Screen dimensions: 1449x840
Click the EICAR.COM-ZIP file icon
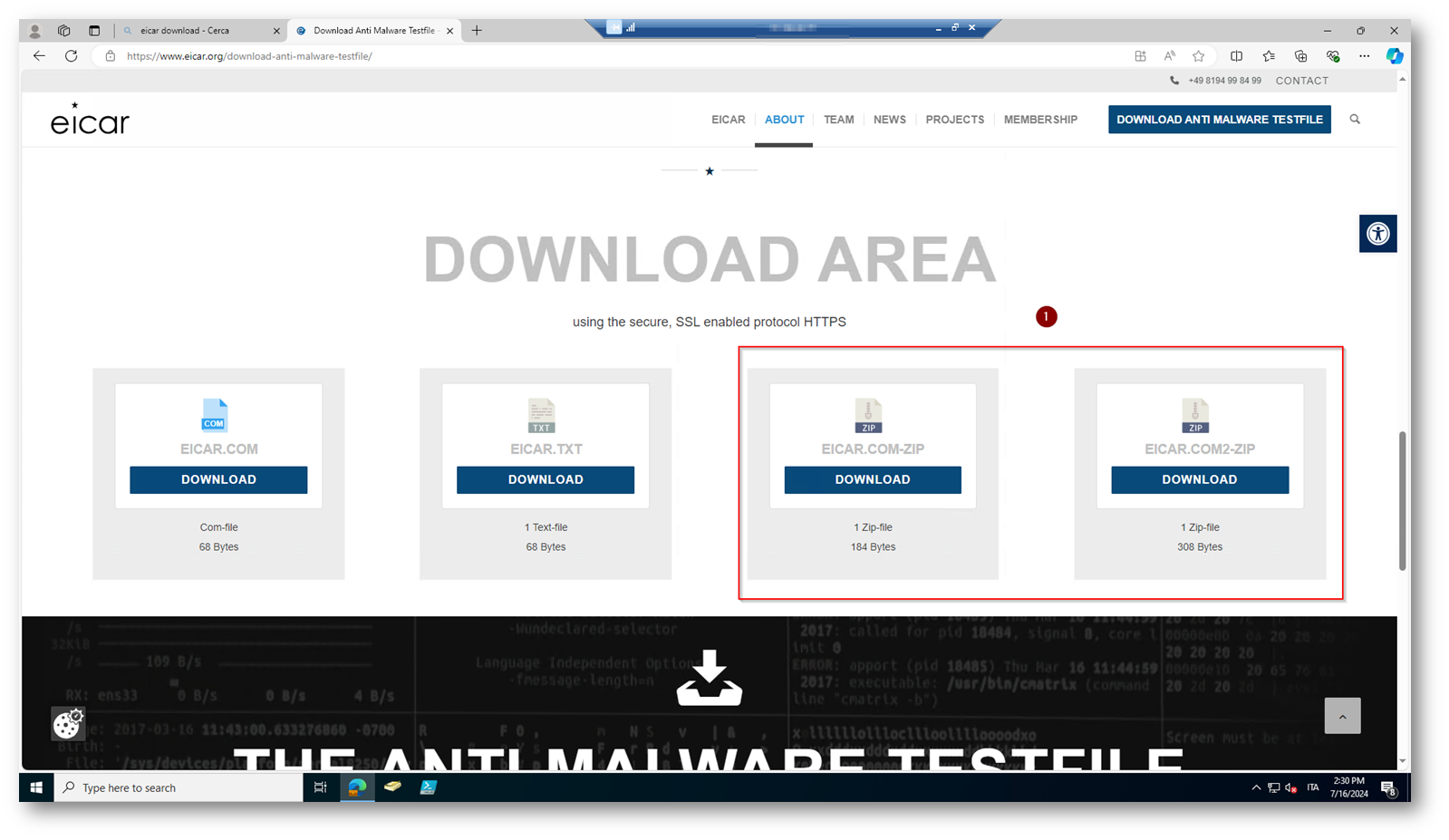pos(868,416)
